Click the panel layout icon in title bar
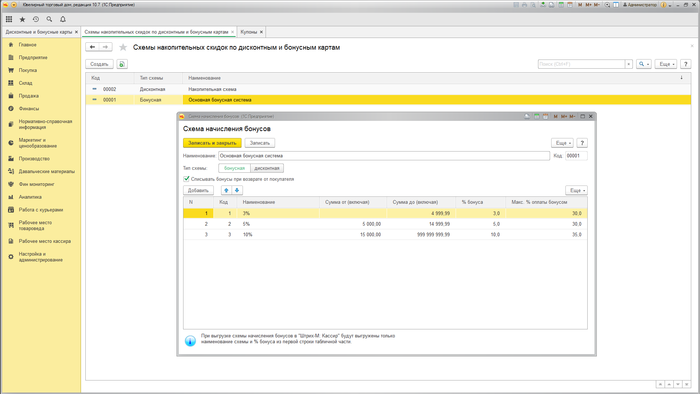This screenshot has width=700, height=394. pos(616,5)
